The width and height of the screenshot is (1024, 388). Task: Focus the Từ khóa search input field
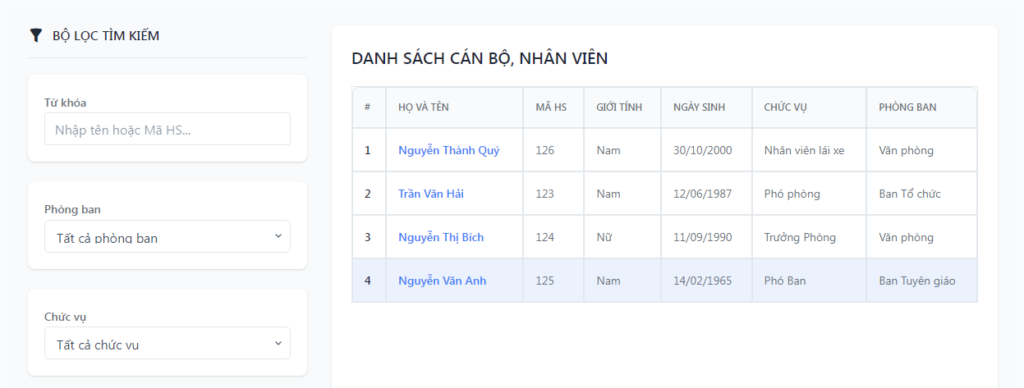(167, 129)
